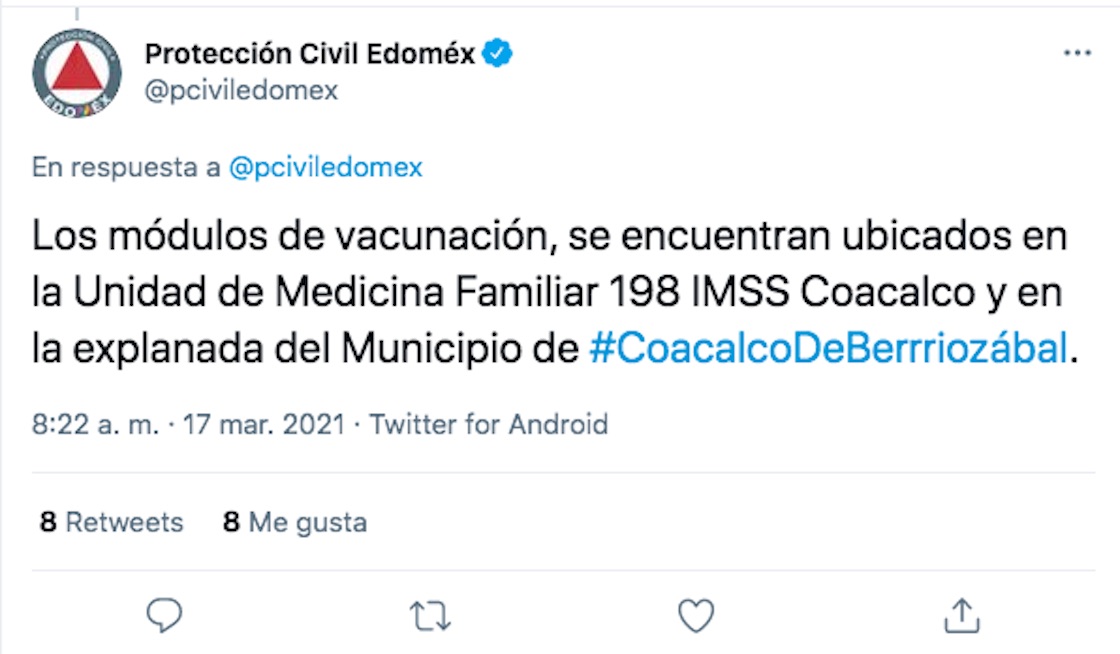This screenshot has height=654, width=1120.
Task: View the 8 Me gusta list
Action: 295,522
